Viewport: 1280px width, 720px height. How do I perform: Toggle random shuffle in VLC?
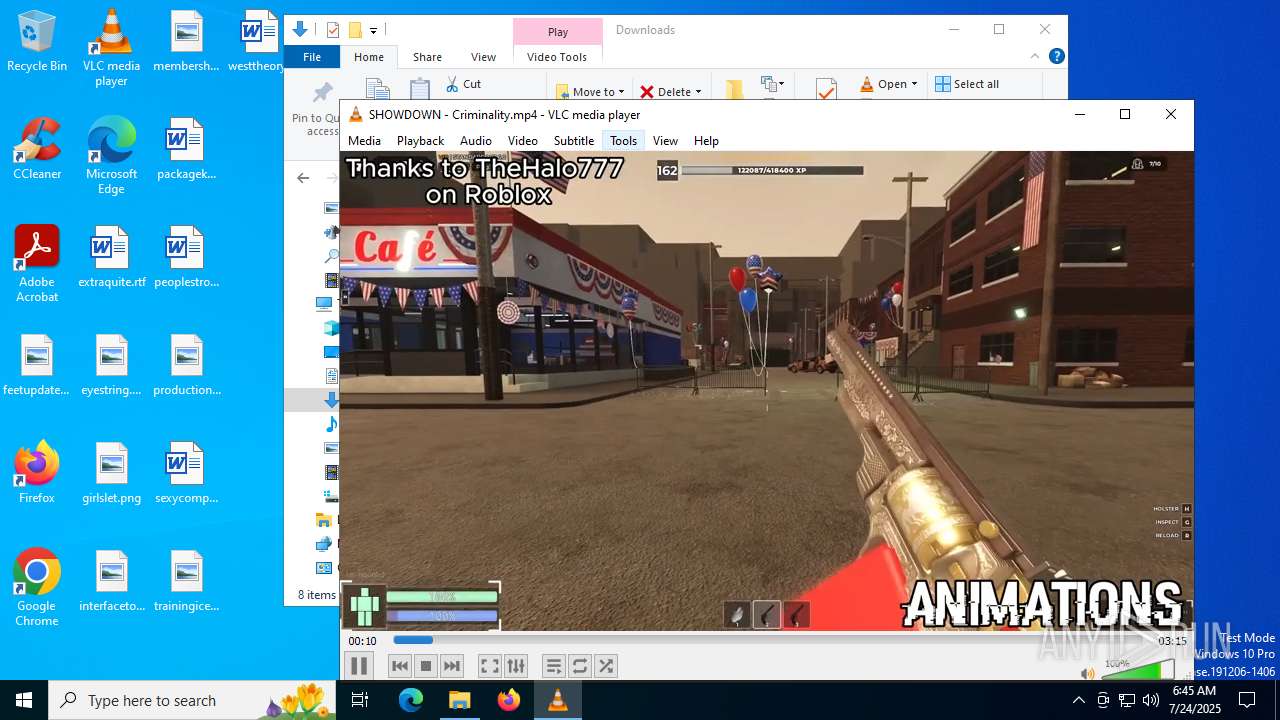click(605, 666)
